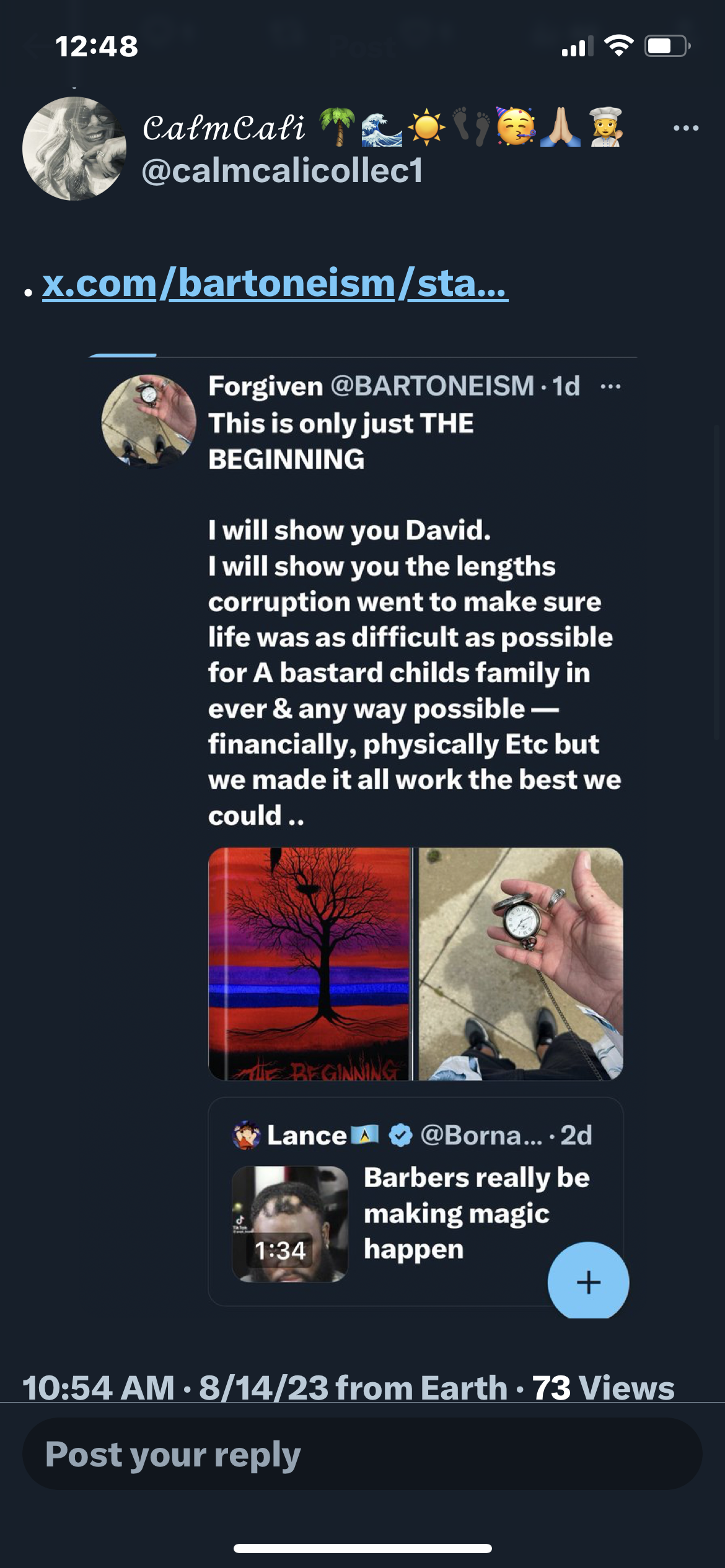This screenshot has width=725, height=1568.
Task: Tap Lance's small avatar icon
Action: tap(246, 1135)
